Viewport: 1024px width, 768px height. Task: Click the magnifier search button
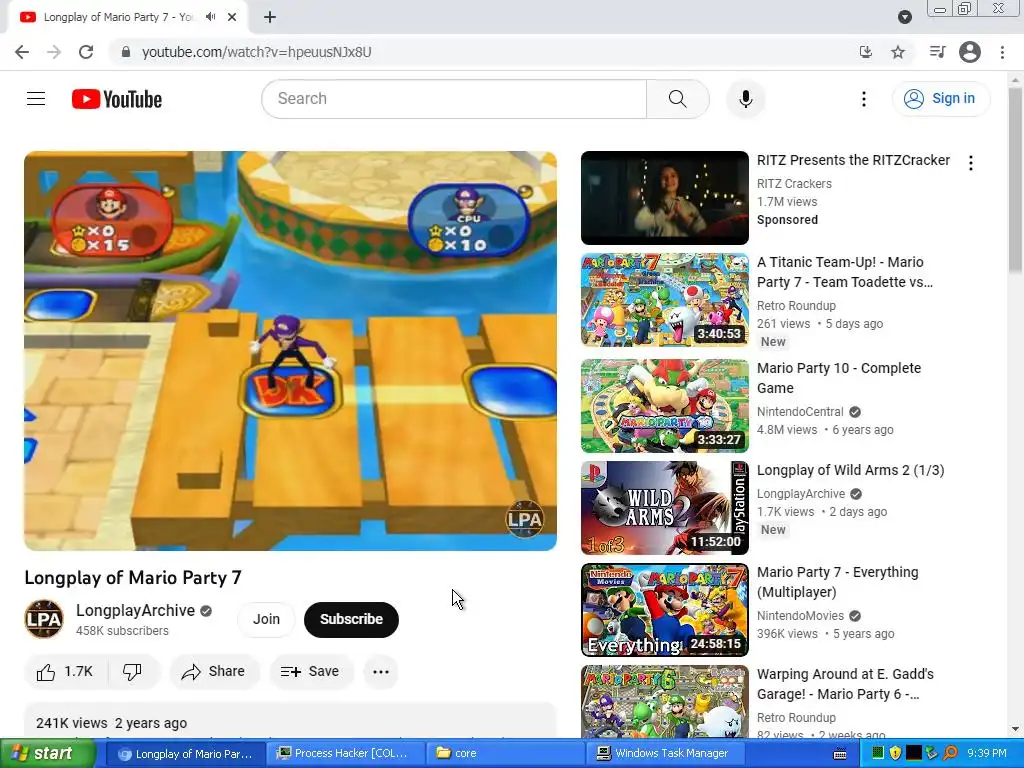click(x=677, y=99)
